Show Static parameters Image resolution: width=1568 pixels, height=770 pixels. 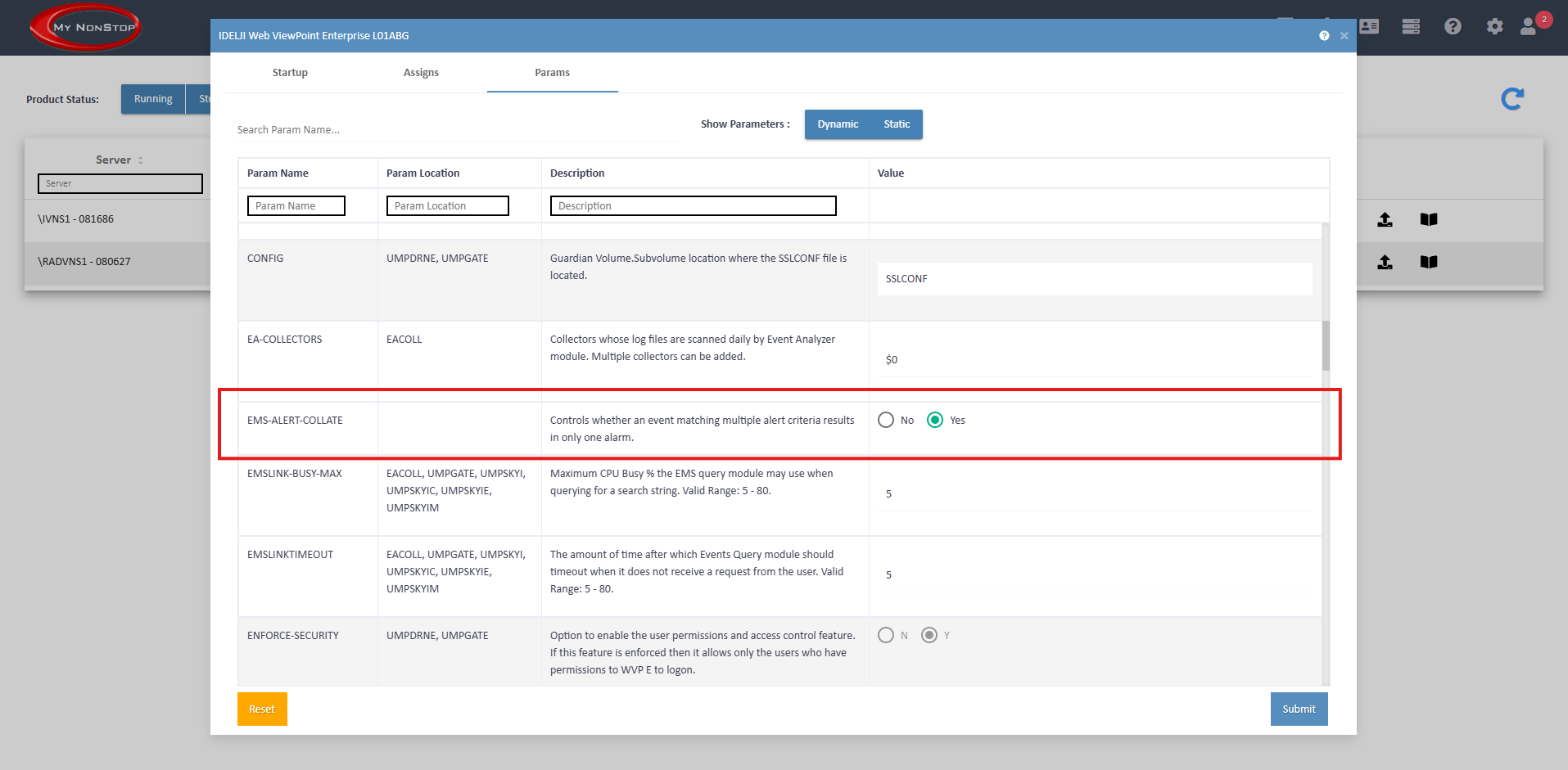tap(897, 124)
